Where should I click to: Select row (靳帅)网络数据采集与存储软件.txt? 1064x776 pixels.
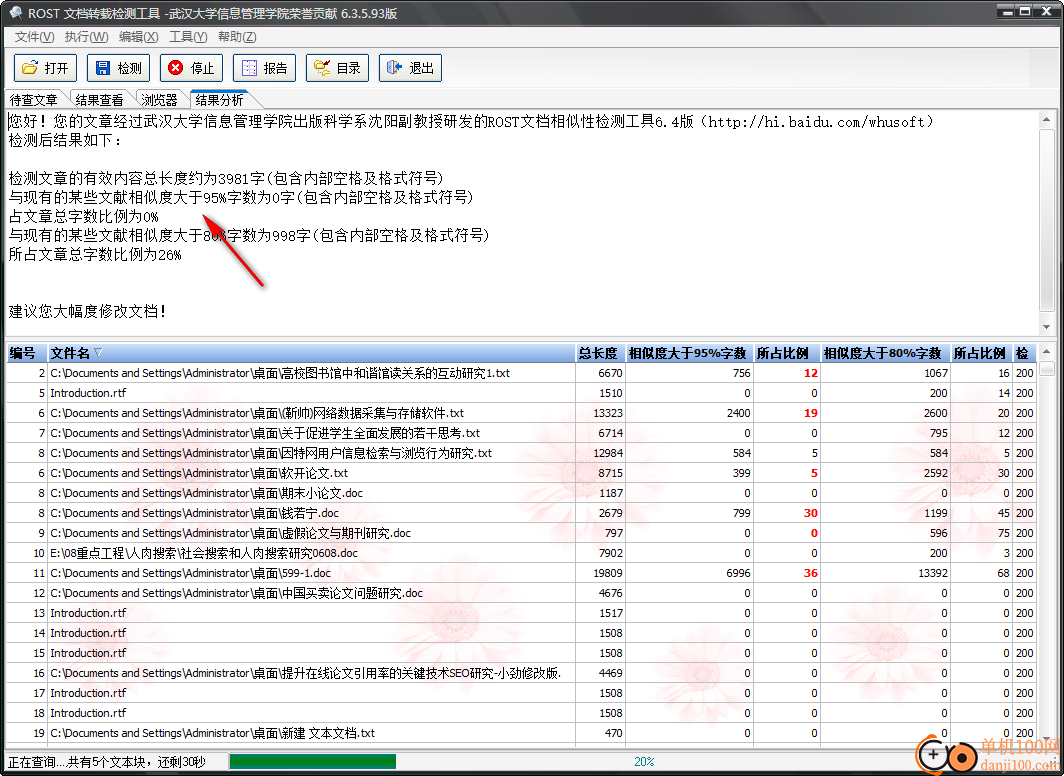click(x=520, y=413)
